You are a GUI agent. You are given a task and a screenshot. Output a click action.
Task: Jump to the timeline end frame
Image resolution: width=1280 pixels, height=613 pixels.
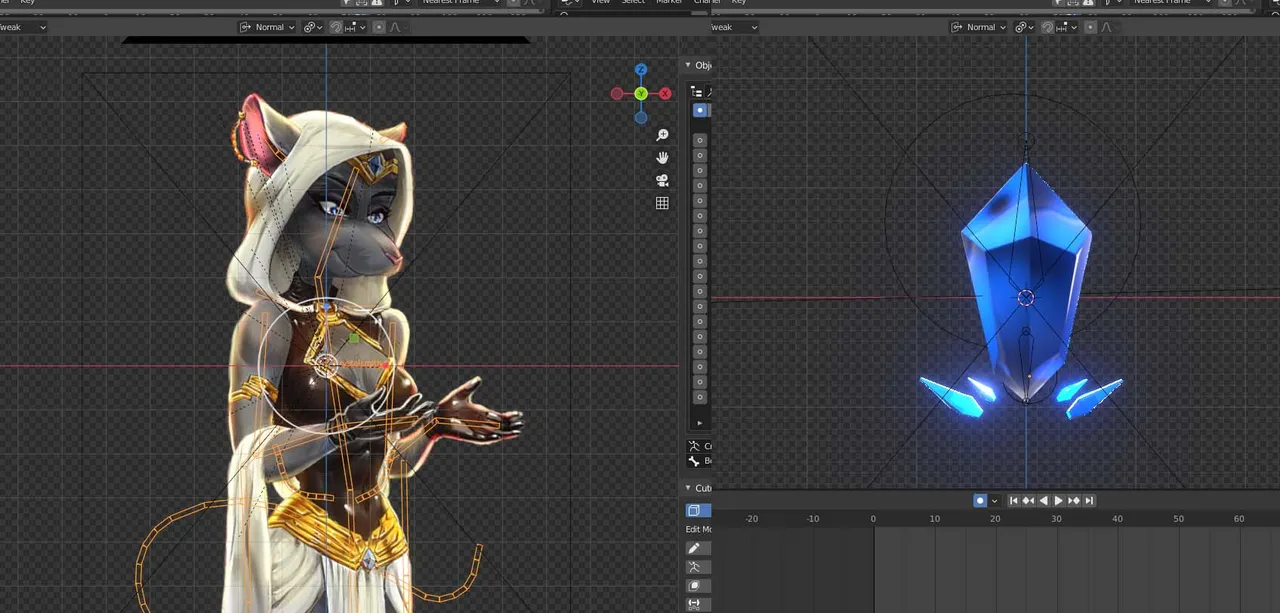(x=1089, y=500)
